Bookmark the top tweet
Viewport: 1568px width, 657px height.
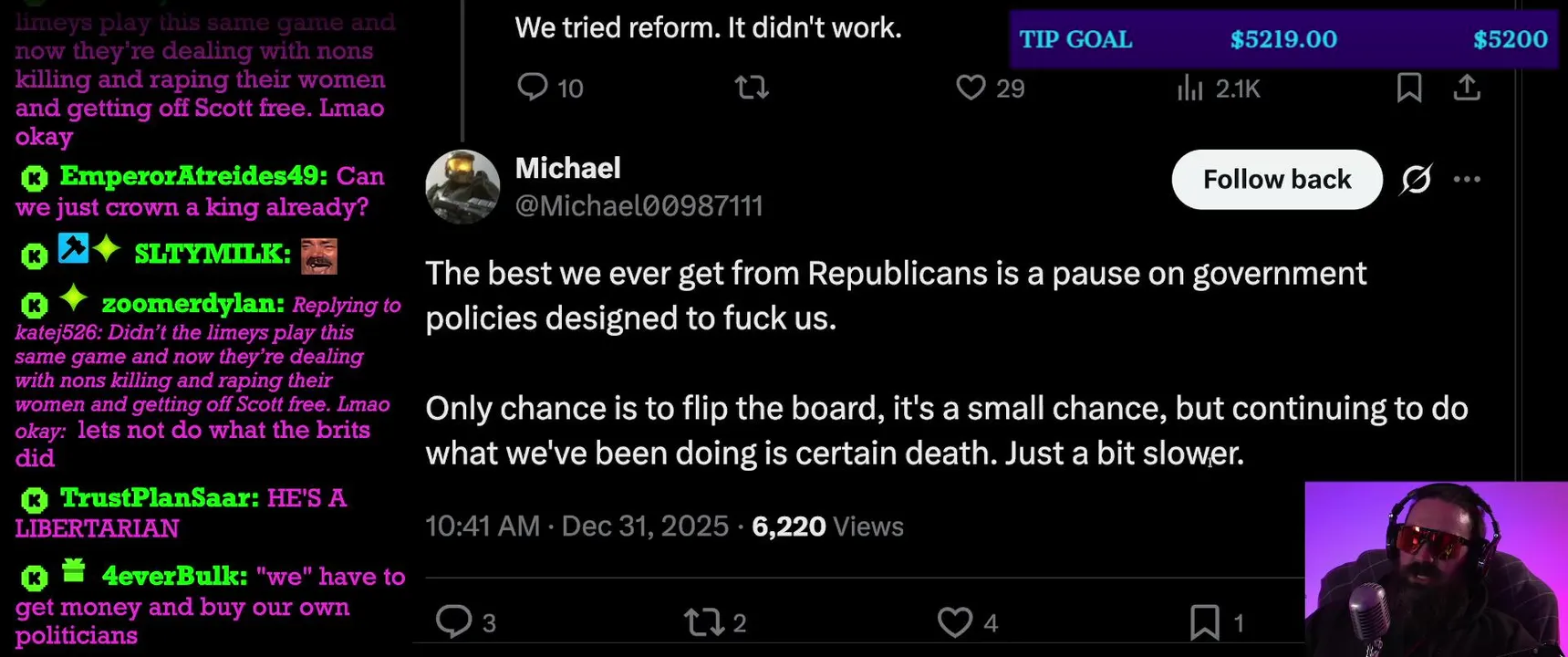1408,88
